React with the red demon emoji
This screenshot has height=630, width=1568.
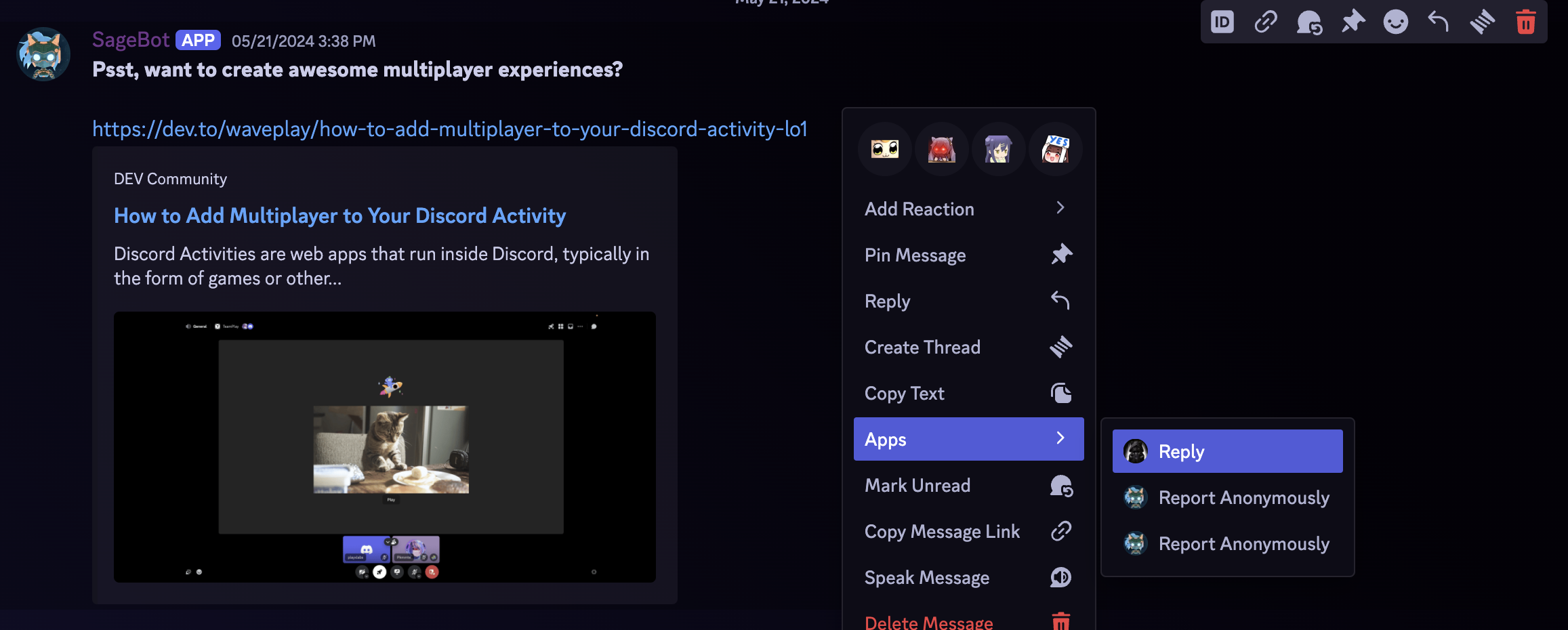click(942, 149)
